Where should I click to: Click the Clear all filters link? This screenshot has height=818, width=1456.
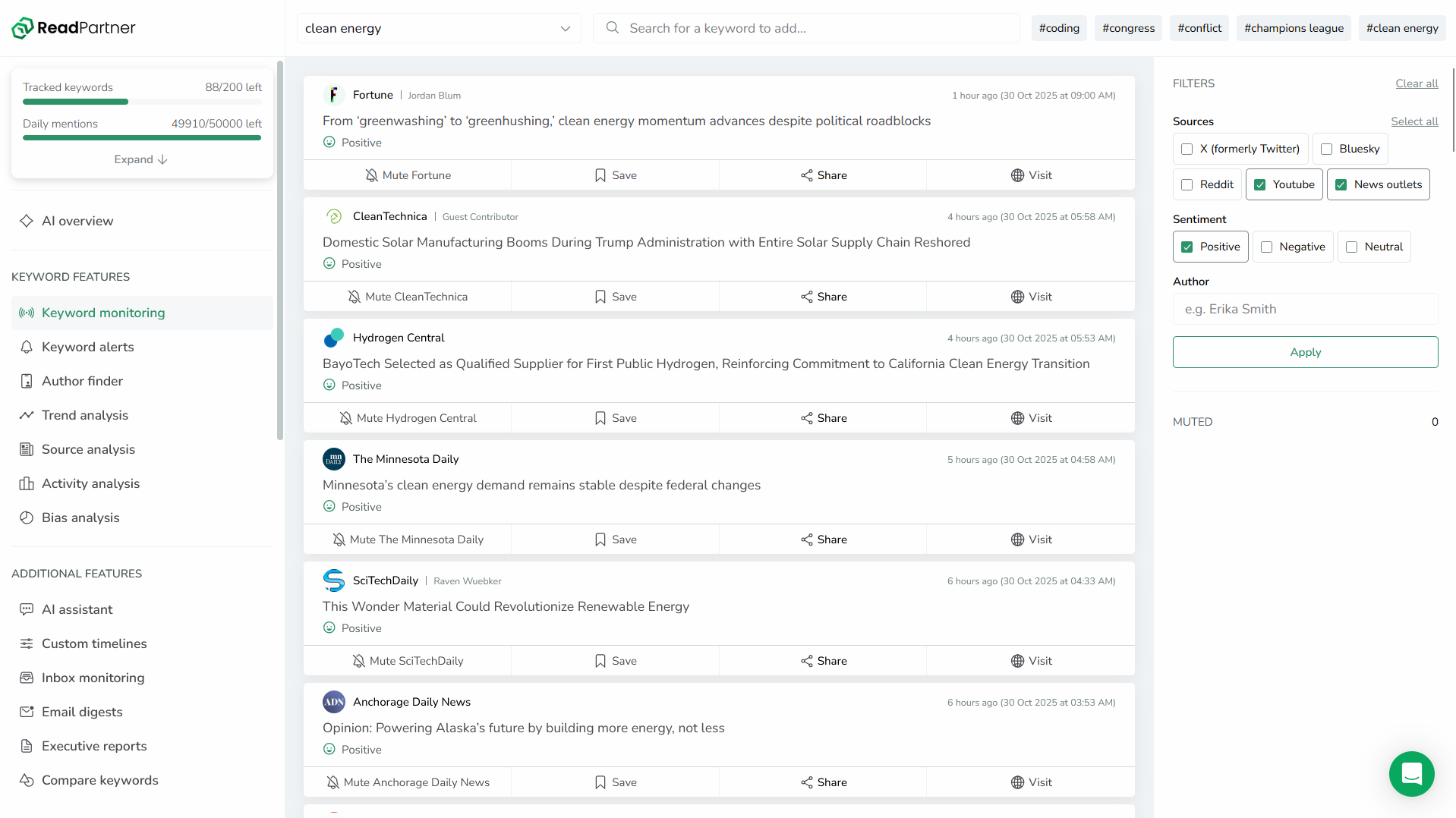[1417, 83]
